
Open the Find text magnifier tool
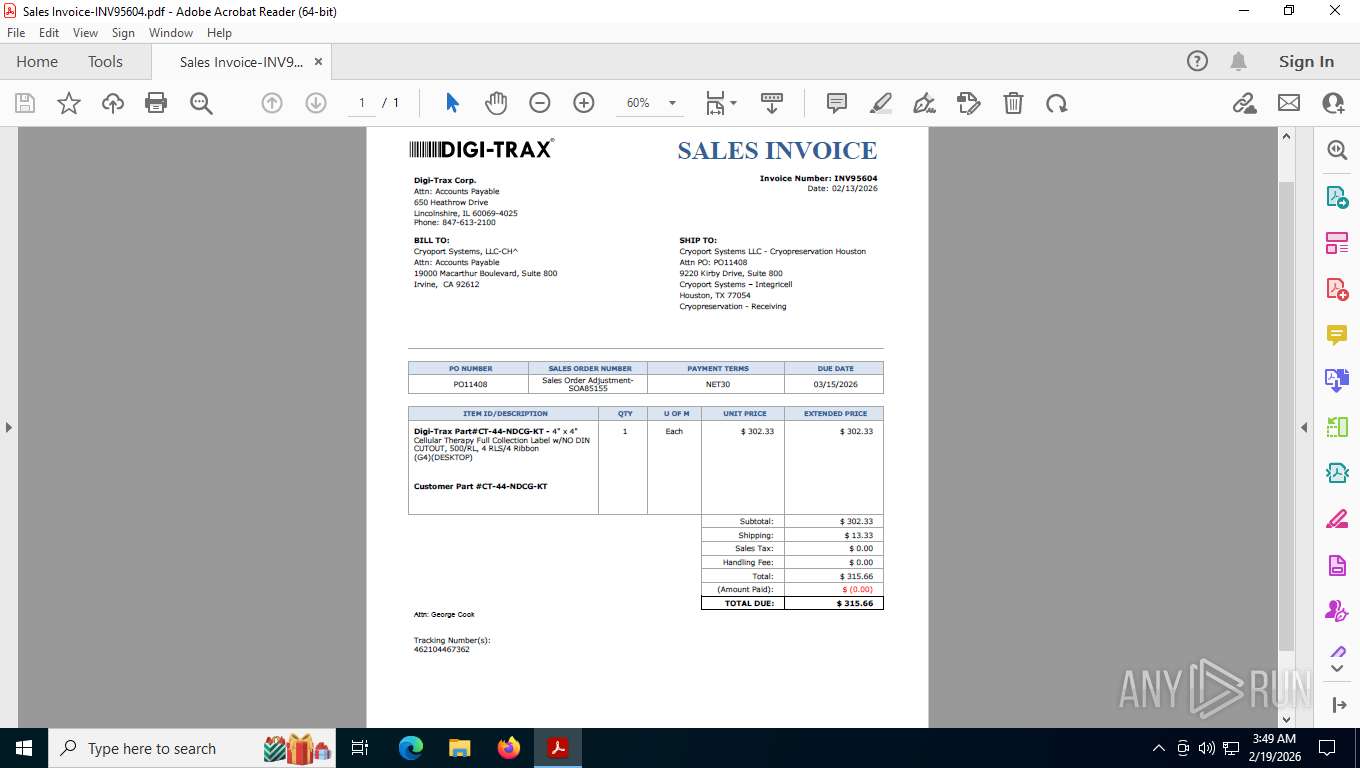[201, 103]
